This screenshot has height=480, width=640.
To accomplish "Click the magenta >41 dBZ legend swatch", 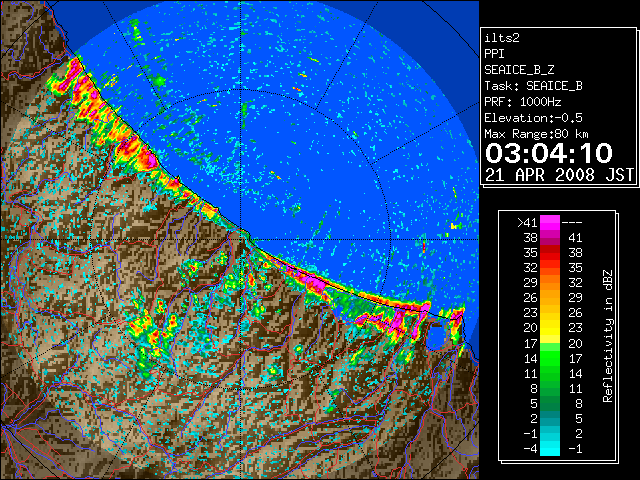I will click(x=550, y=222).
